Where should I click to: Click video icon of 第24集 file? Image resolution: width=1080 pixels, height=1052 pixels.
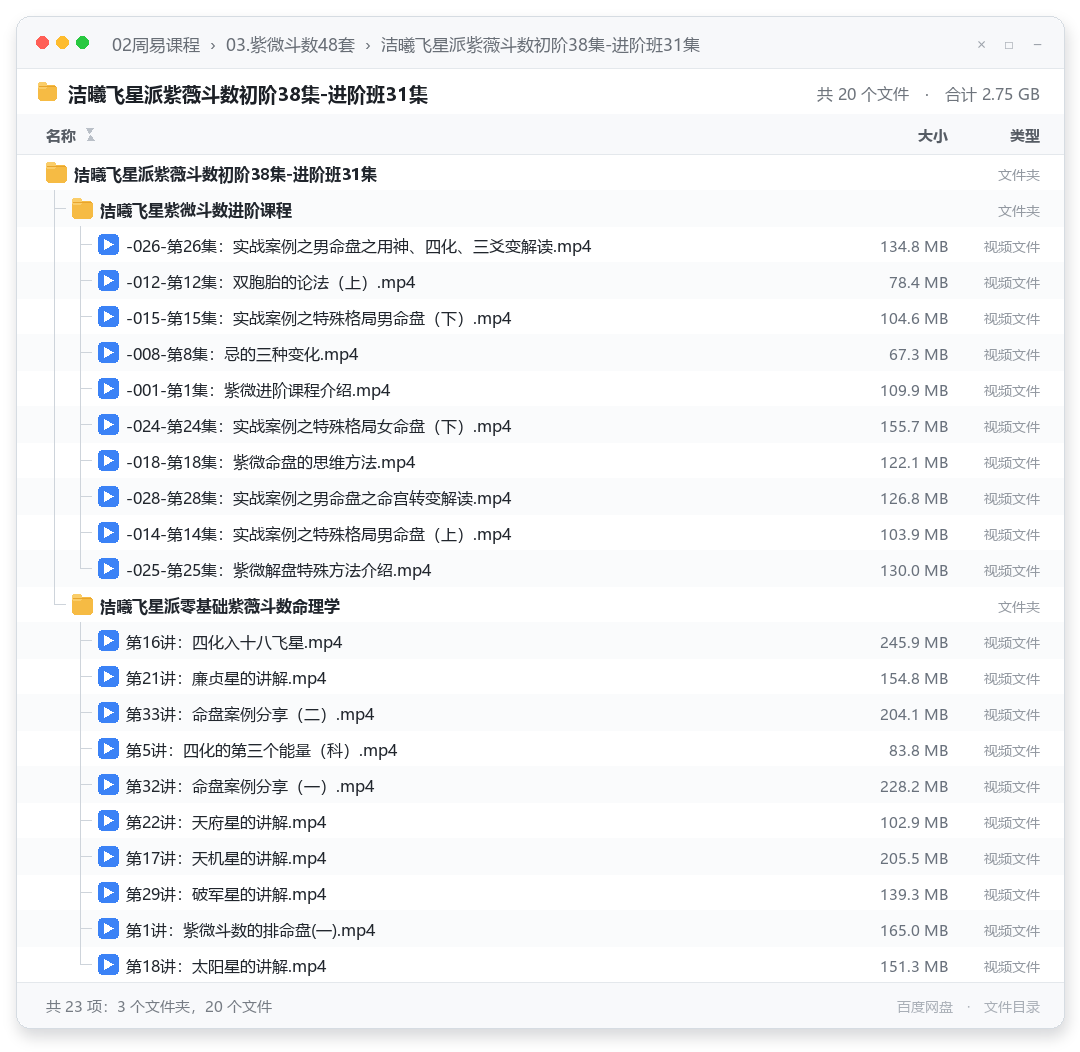click(x=108, y=425)
